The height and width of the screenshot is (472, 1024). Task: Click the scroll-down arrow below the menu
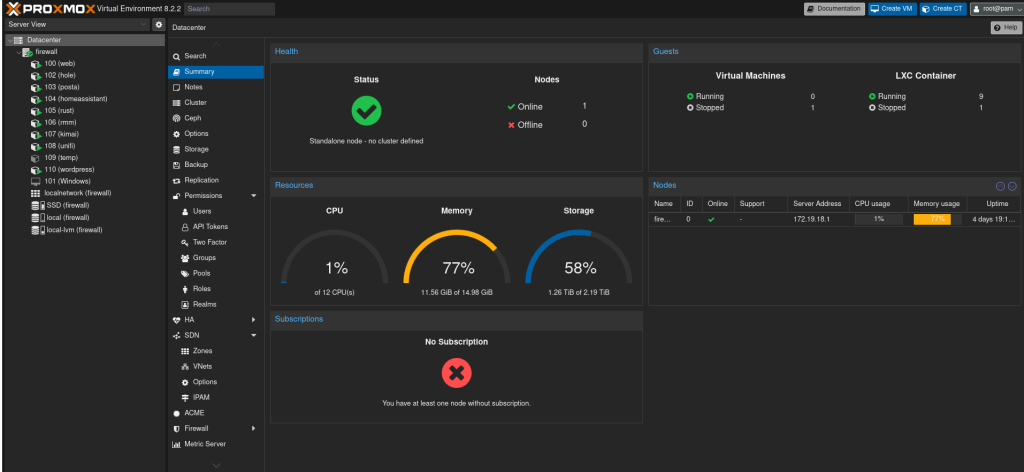[x=216, y=465]
